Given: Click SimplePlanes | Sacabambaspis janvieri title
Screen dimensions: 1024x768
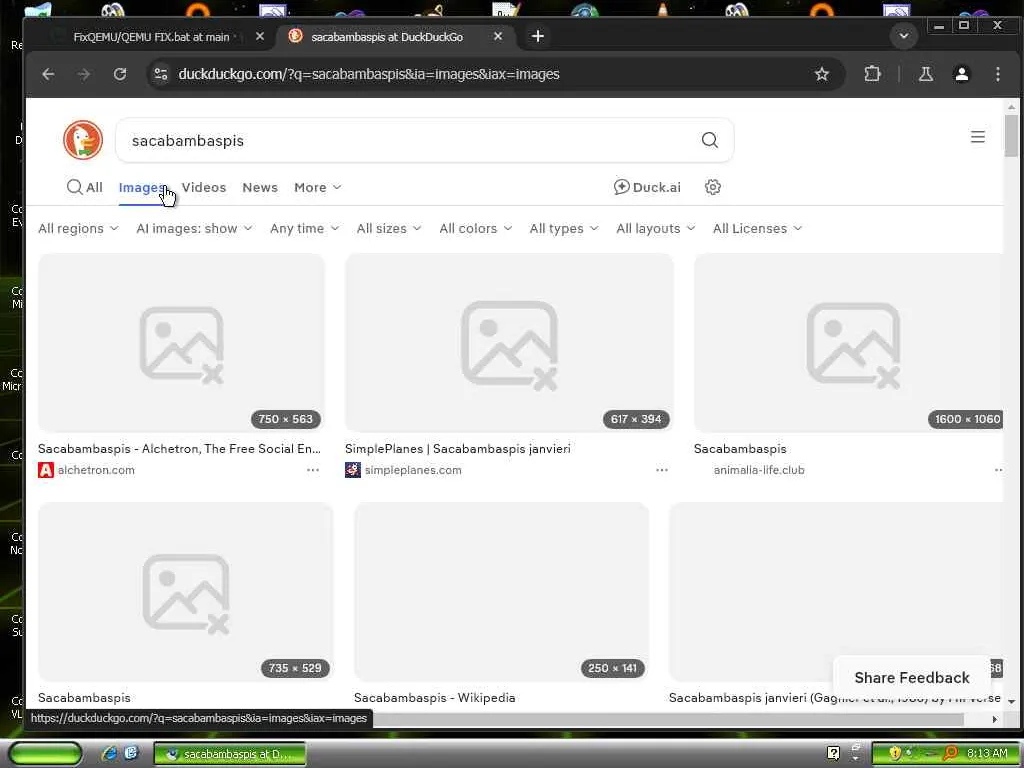Looking at the screenshot, I should 458,449.
